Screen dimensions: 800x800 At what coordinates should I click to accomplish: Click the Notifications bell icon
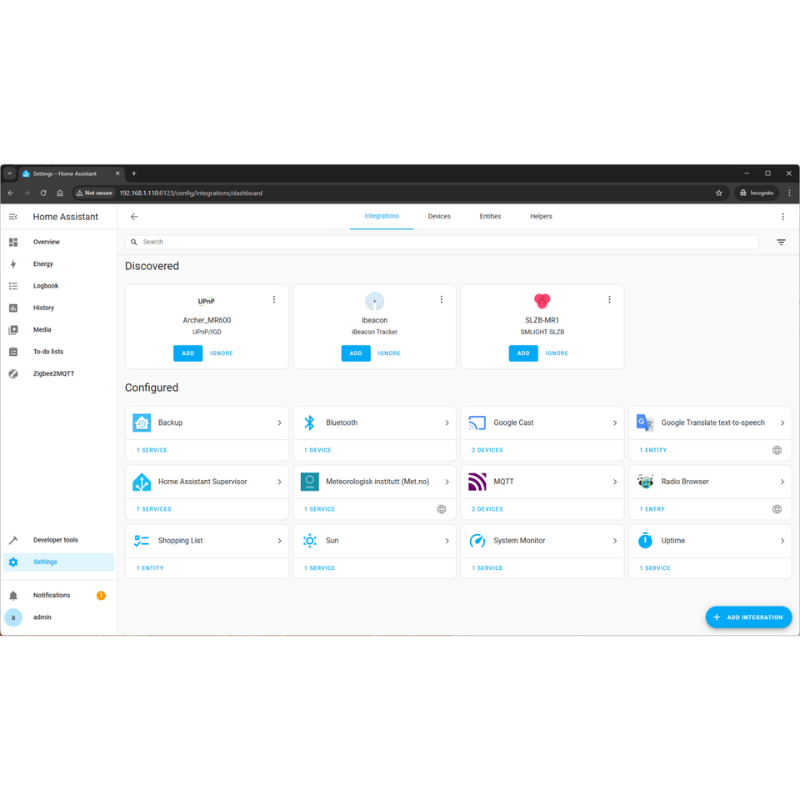coord(13,595)
